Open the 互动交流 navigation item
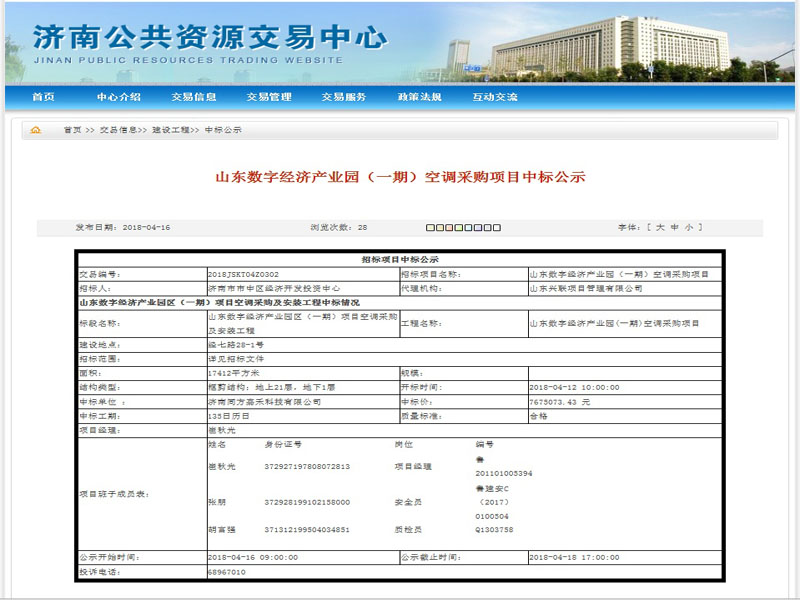This screenshot has width=800, height=600. pos(495,97)
